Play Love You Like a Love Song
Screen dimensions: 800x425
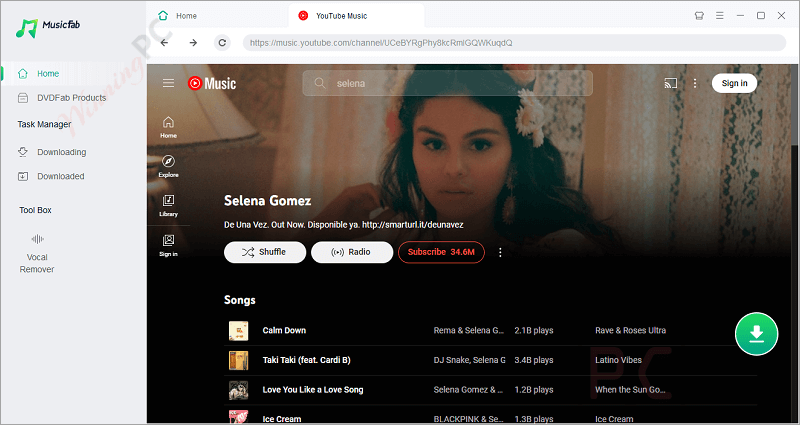[313, 390]
